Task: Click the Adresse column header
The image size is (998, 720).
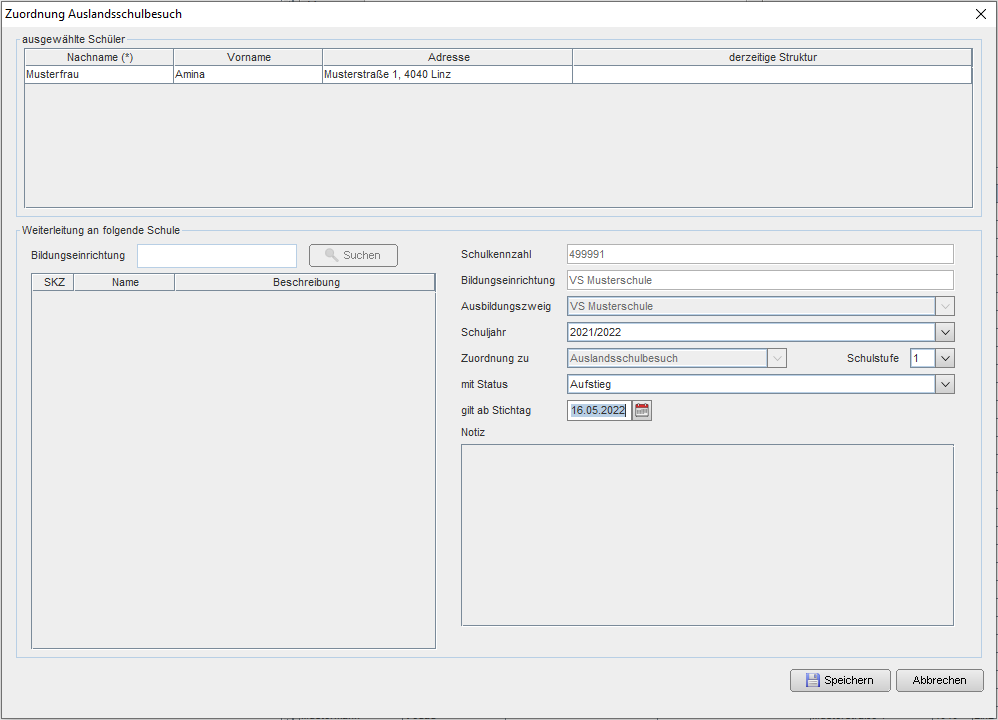Action: (x=448, y=57)
